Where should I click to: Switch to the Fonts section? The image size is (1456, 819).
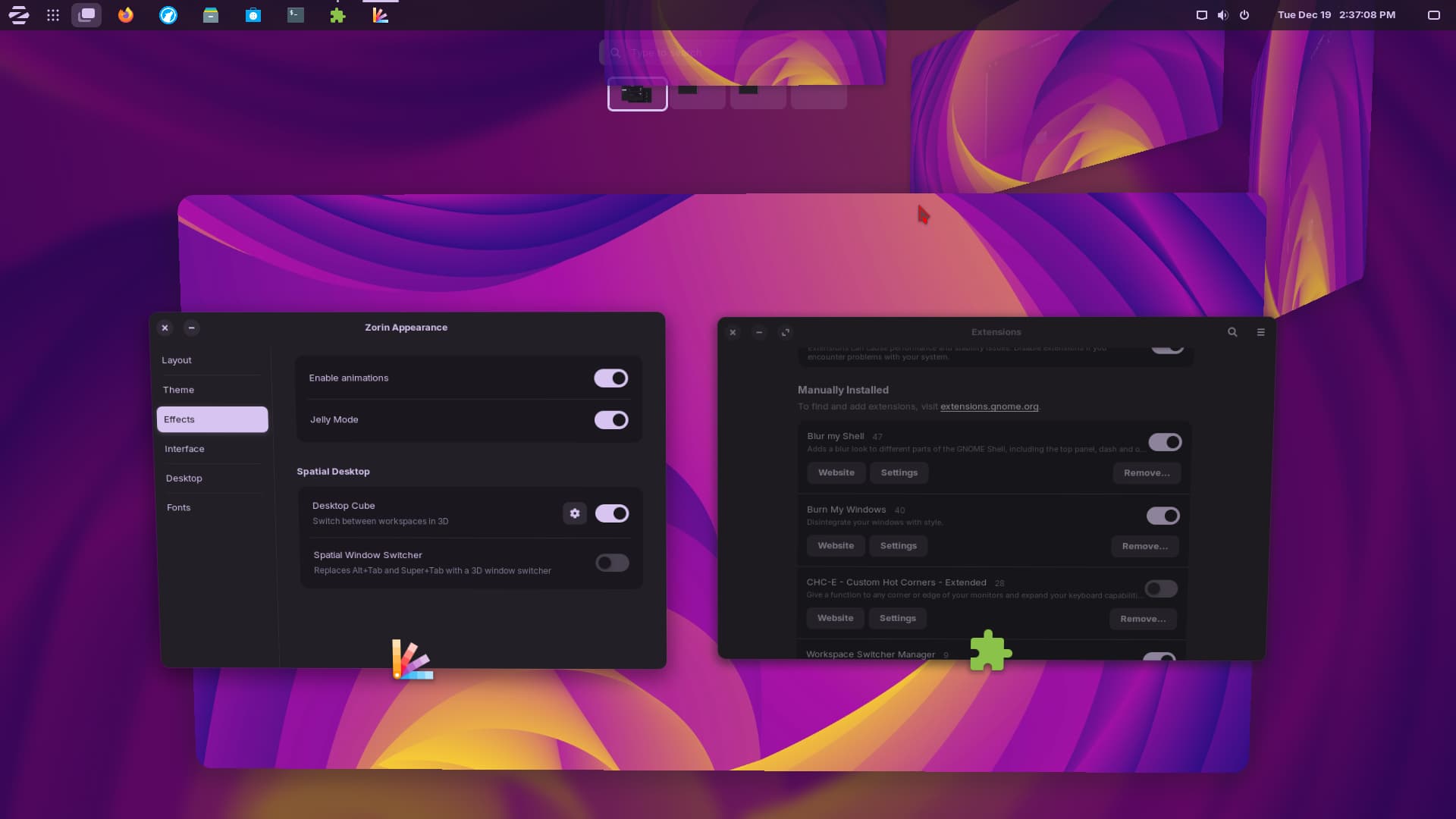point(179,507)
